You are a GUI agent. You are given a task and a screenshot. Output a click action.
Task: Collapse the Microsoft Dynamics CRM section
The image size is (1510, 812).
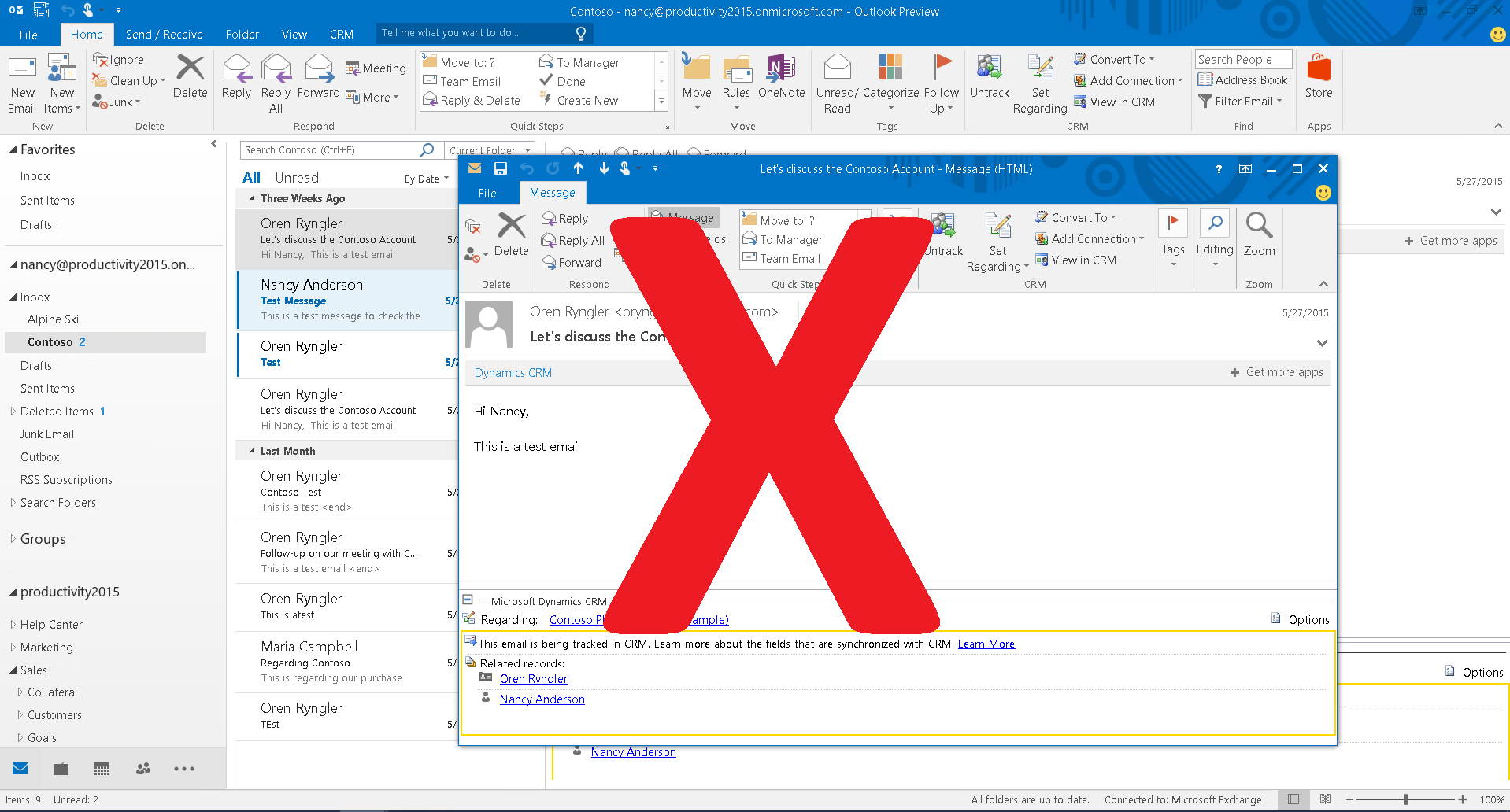coord(468,600)
